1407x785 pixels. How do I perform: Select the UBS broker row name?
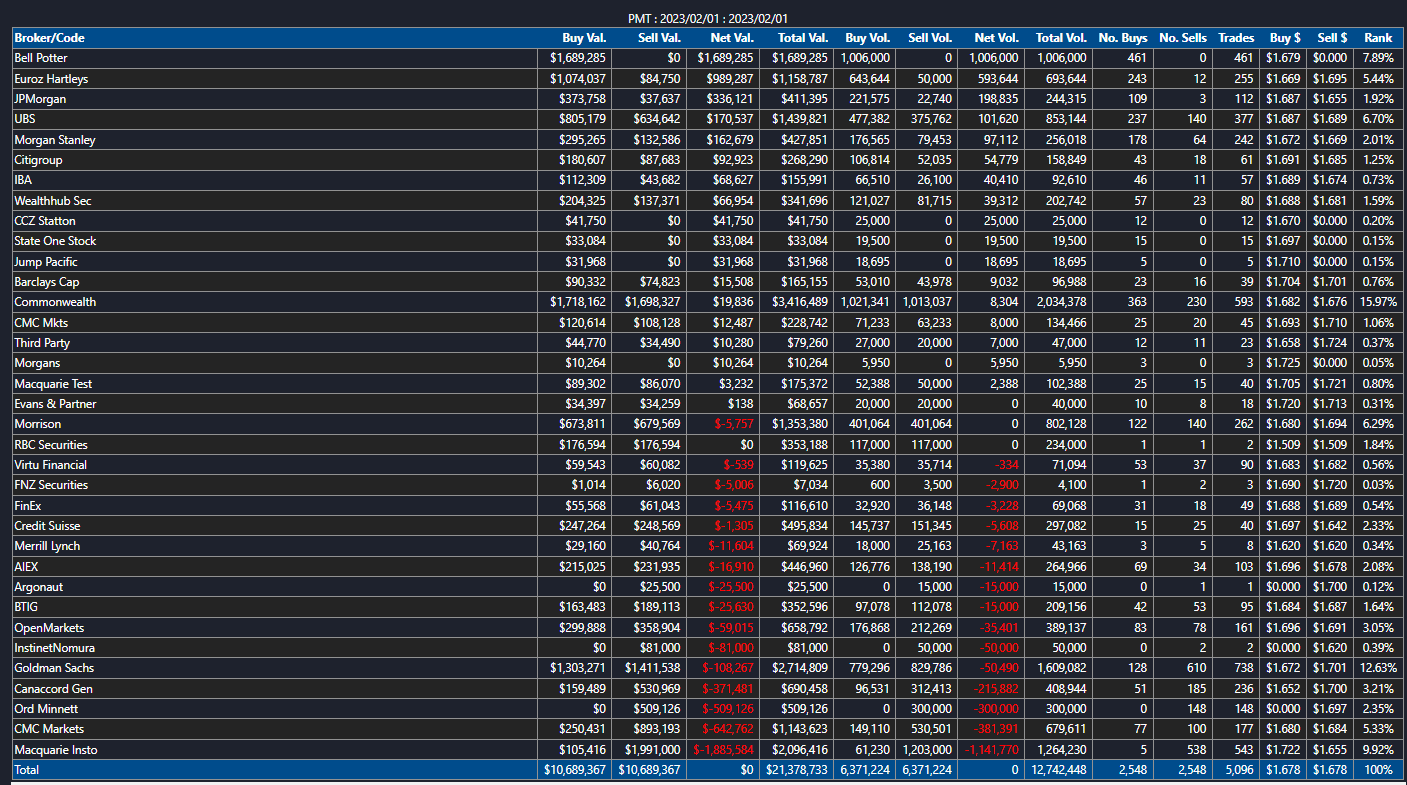coord(25,119)
